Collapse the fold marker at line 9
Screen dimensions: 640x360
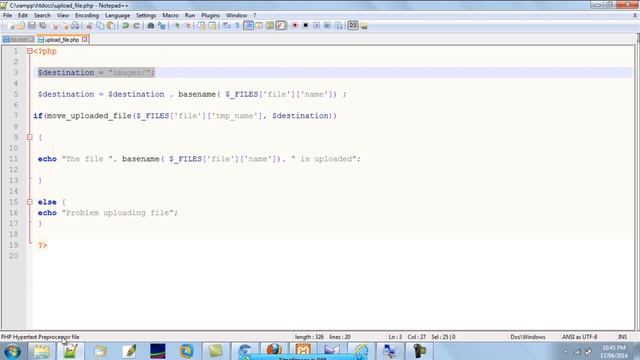click(29, 137)
